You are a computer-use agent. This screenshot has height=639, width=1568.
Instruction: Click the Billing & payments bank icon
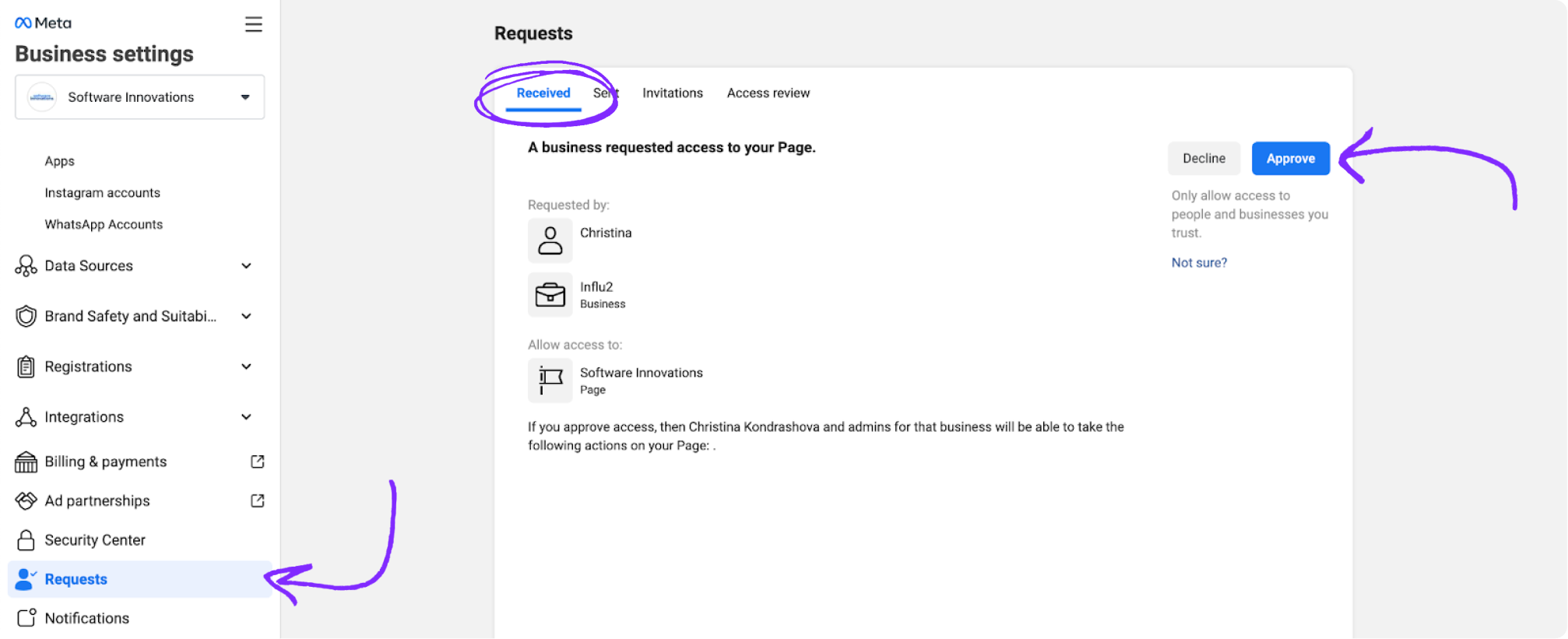tap(26, 462)
